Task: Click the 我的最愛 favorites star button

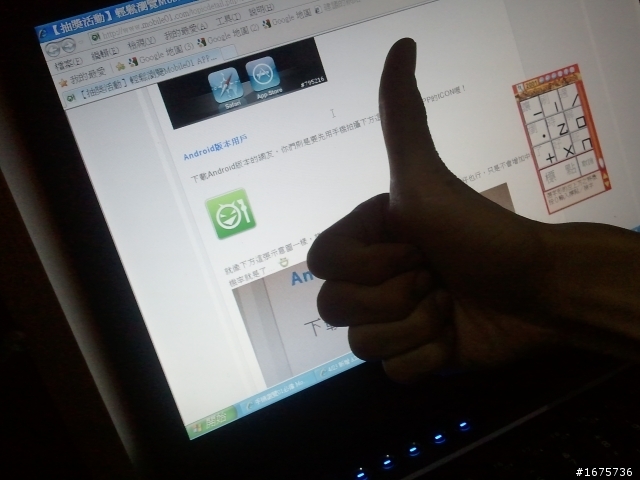Action: click(x=83, y=77)
